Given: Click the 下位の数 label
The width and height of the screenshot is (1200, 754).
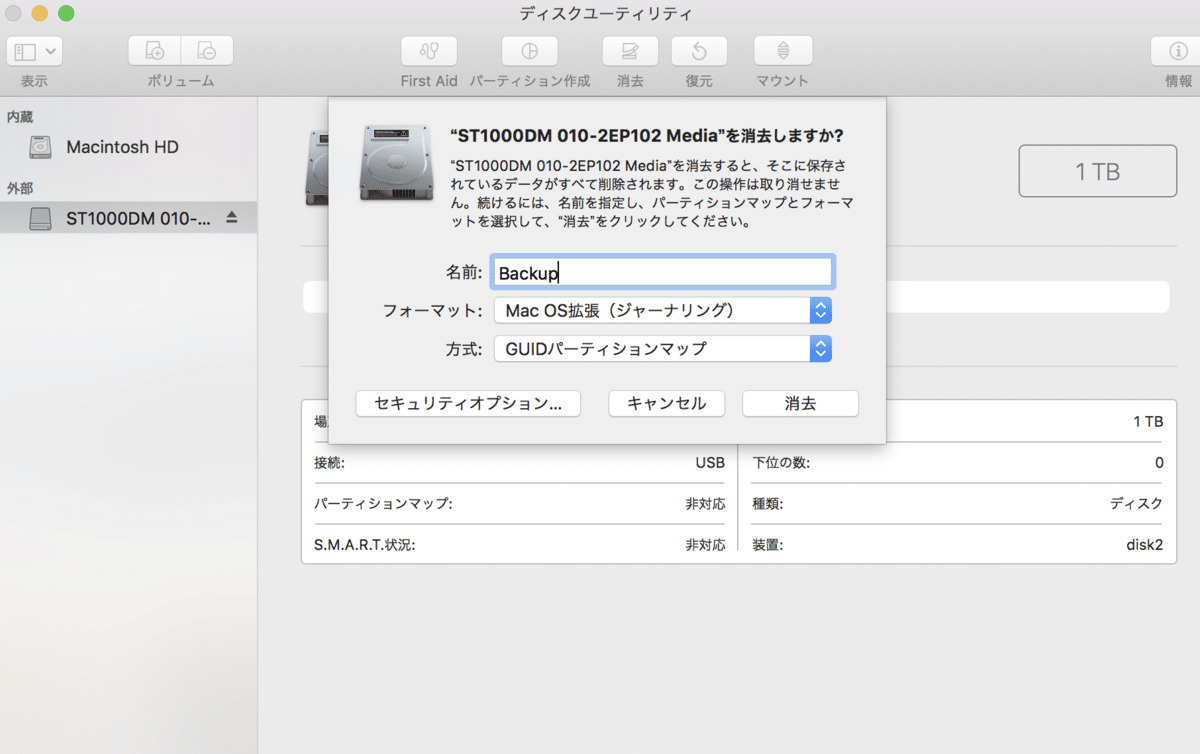Looking at the screenshot, I should [x=781, y=463].
